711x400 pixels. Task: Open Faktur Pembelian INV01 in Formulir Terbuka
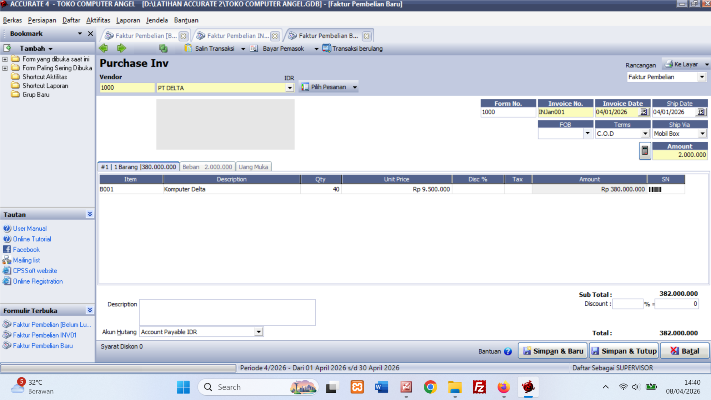(x=44, y=335)
